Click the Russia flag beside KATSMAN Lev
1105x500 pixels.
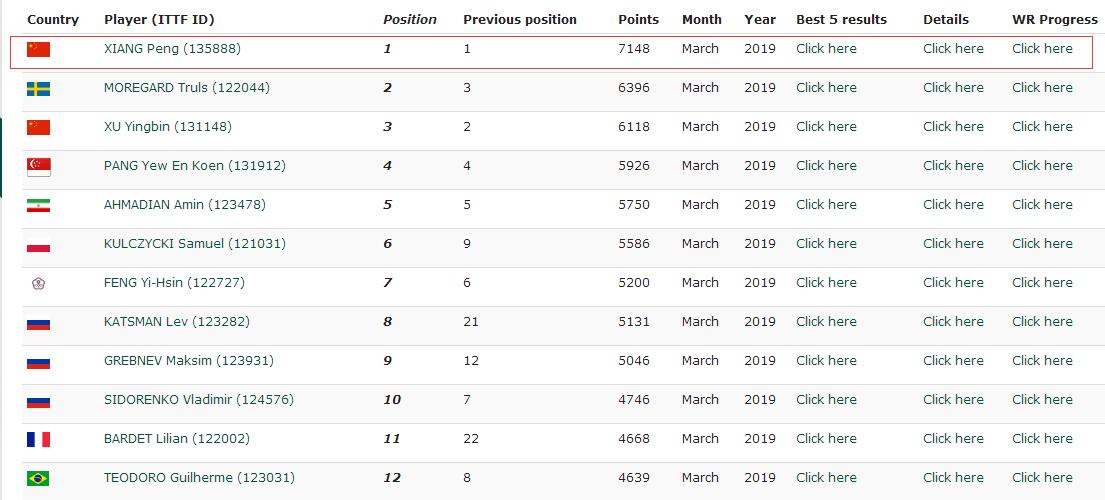pos(38,323)
